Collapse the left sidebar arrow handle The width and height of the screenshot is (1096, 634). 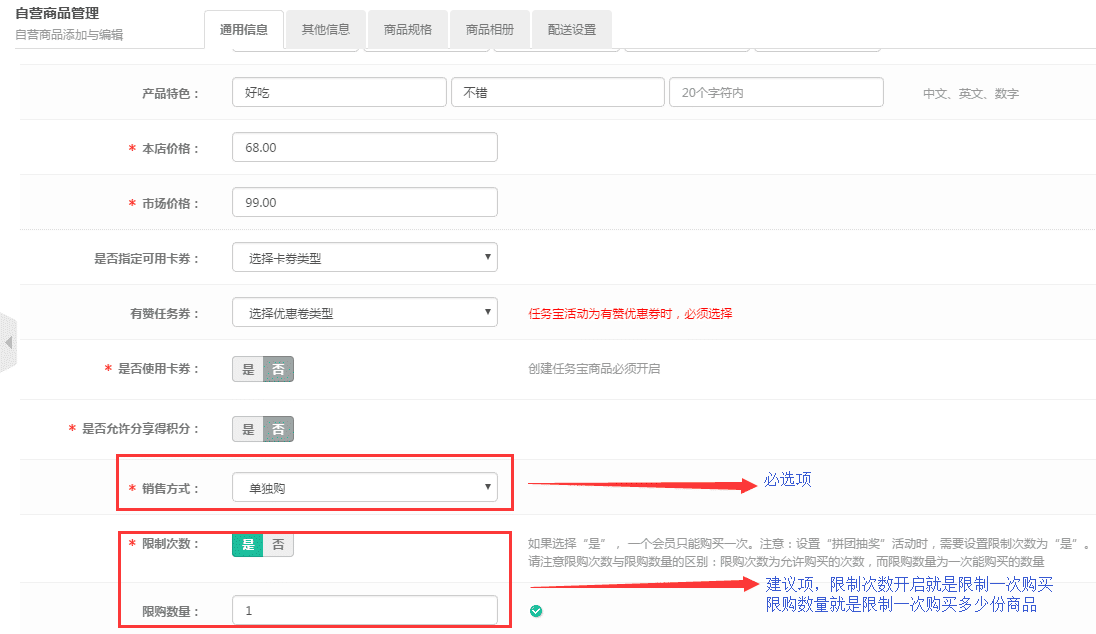tap(8, 343)
